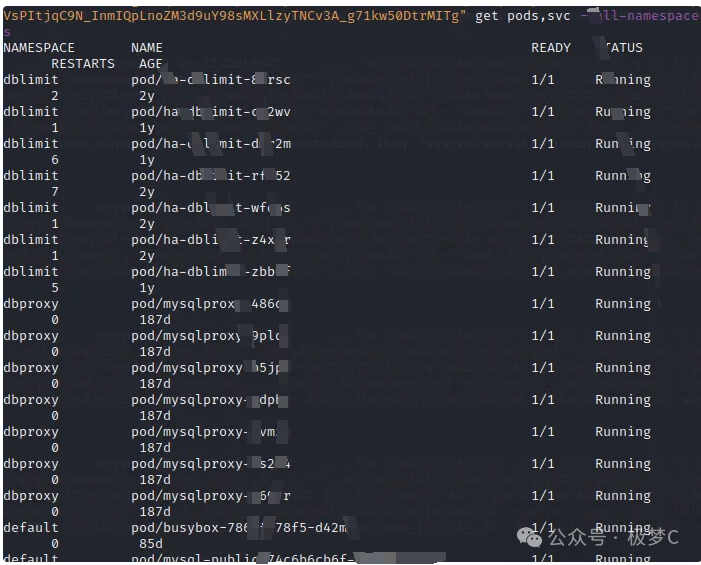This screenshot has height=565, width=701.
Task: Click the READY column header
Action: click(551, 48)
